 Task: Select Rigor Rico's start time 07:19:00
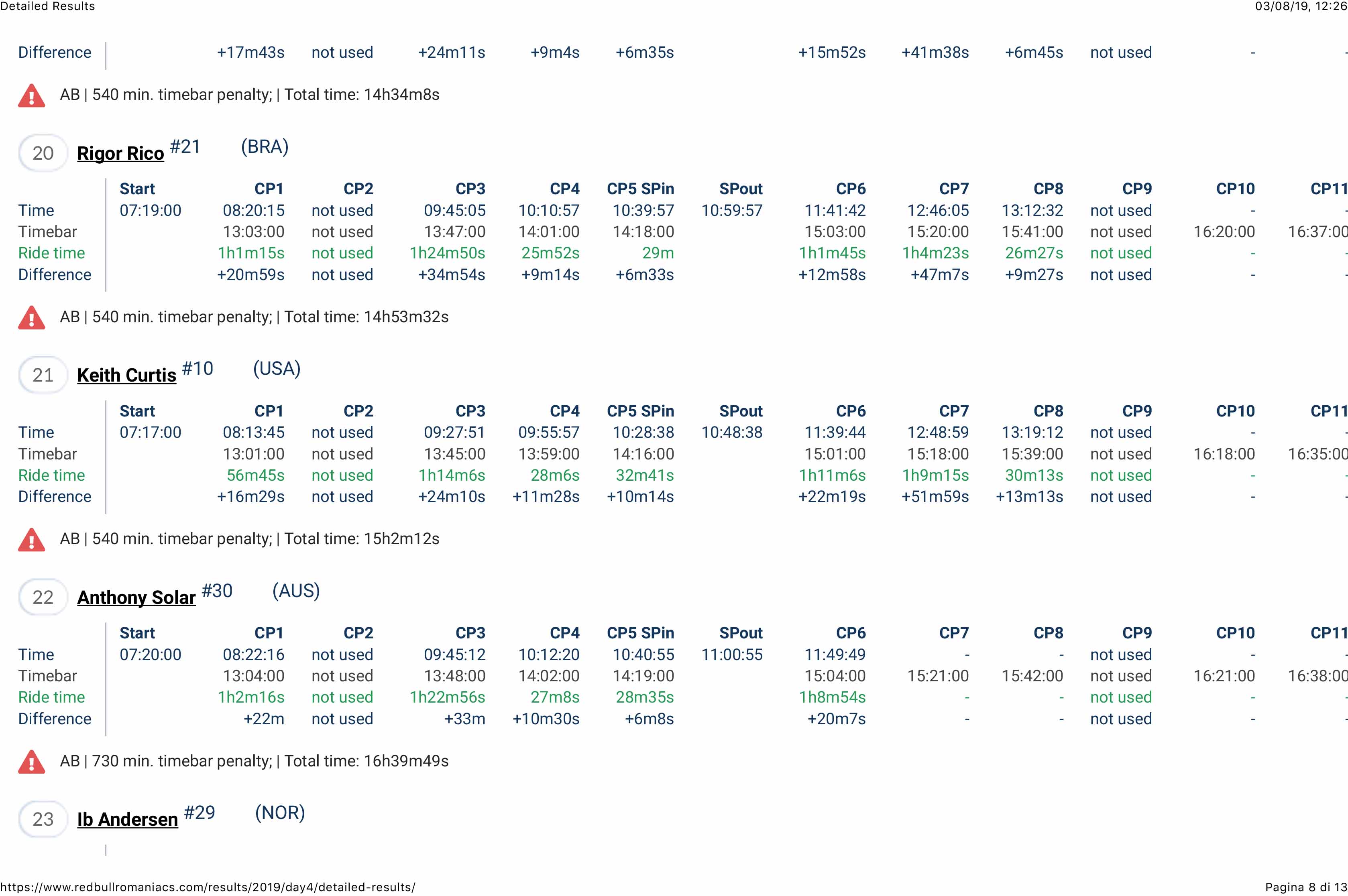151,210
